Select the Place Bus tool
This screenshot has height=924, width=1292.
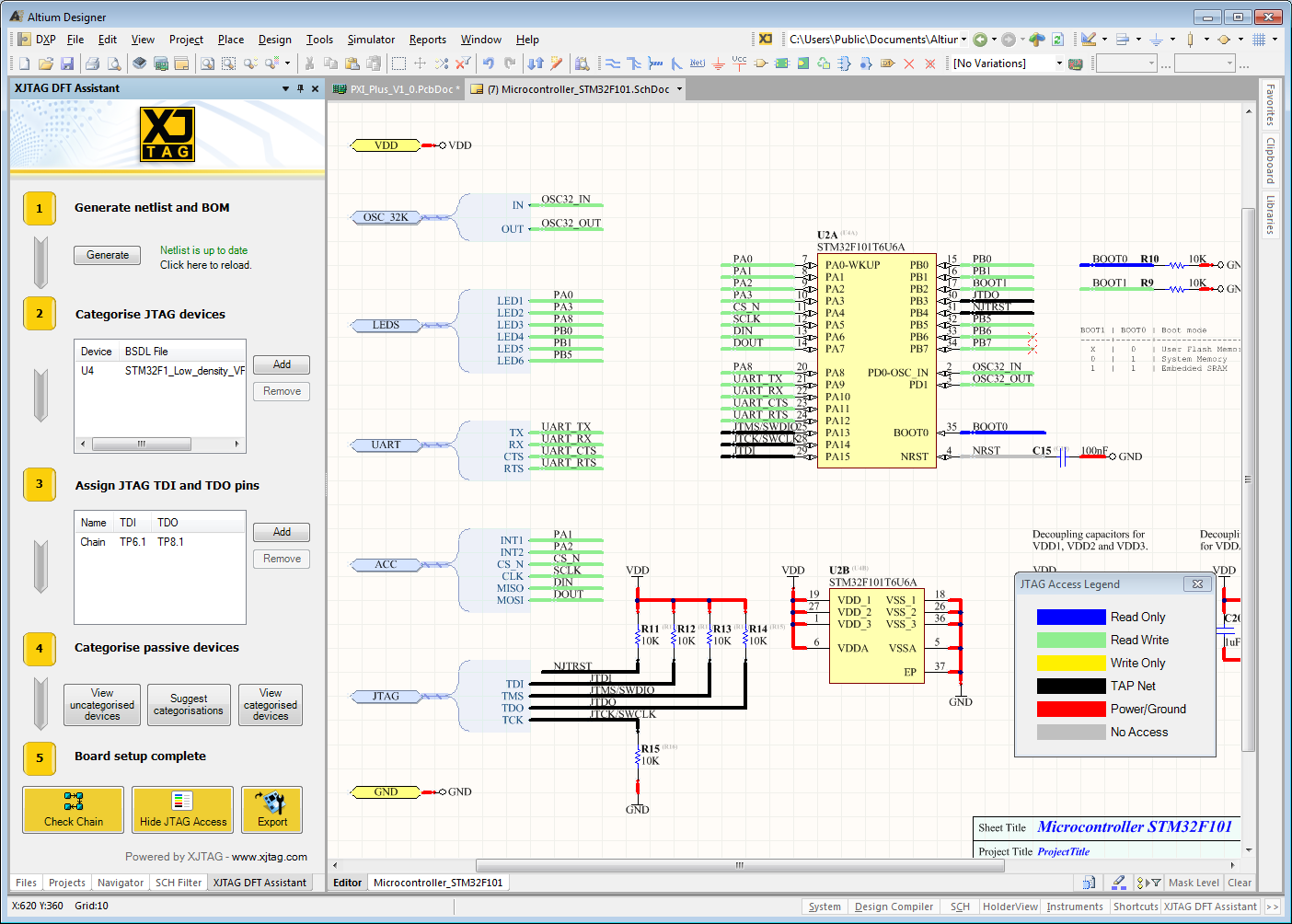[x=634, y=64]
